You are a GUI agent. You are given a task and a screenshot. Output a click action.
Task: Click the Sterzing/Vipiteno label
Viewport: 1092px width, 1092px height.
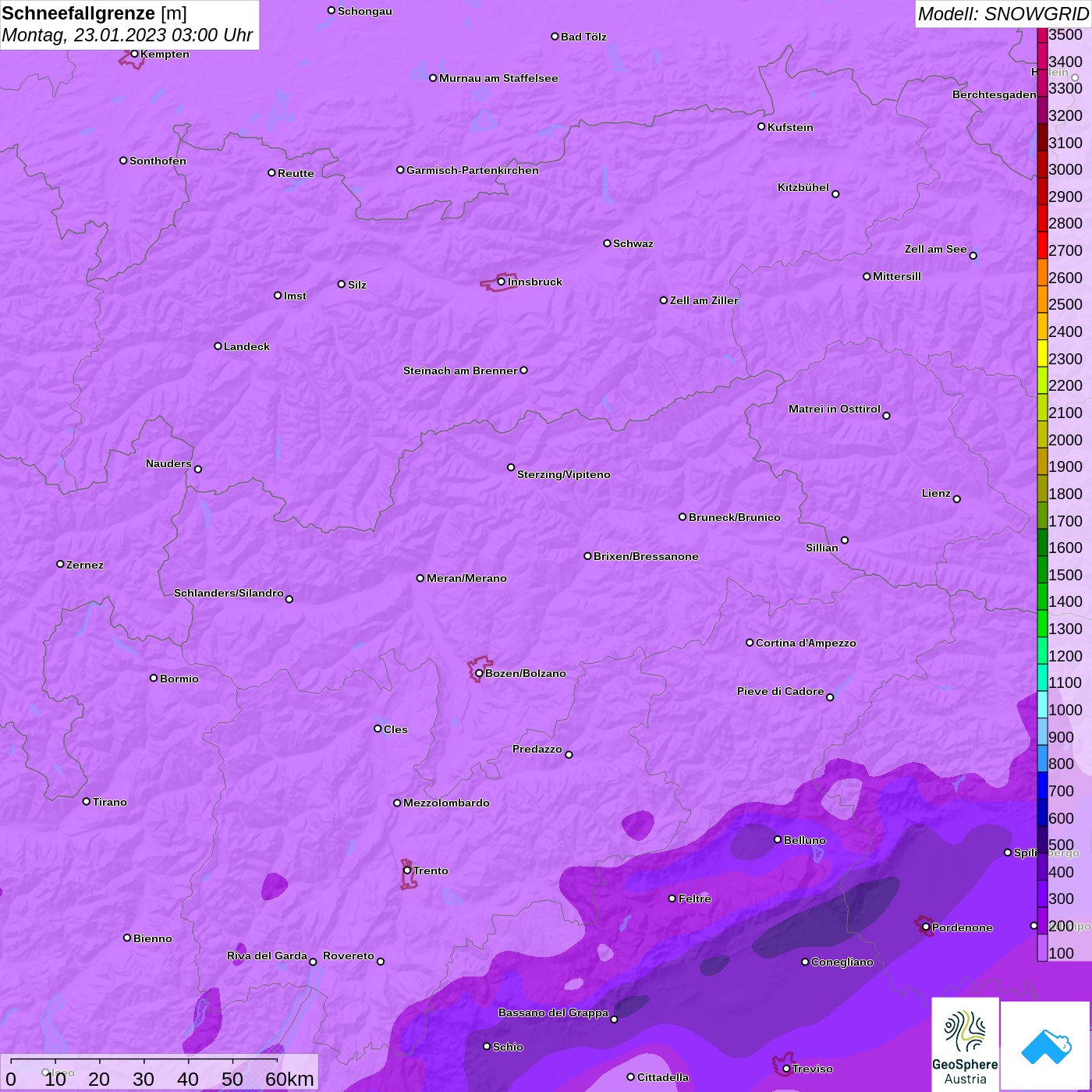[564, 474]
